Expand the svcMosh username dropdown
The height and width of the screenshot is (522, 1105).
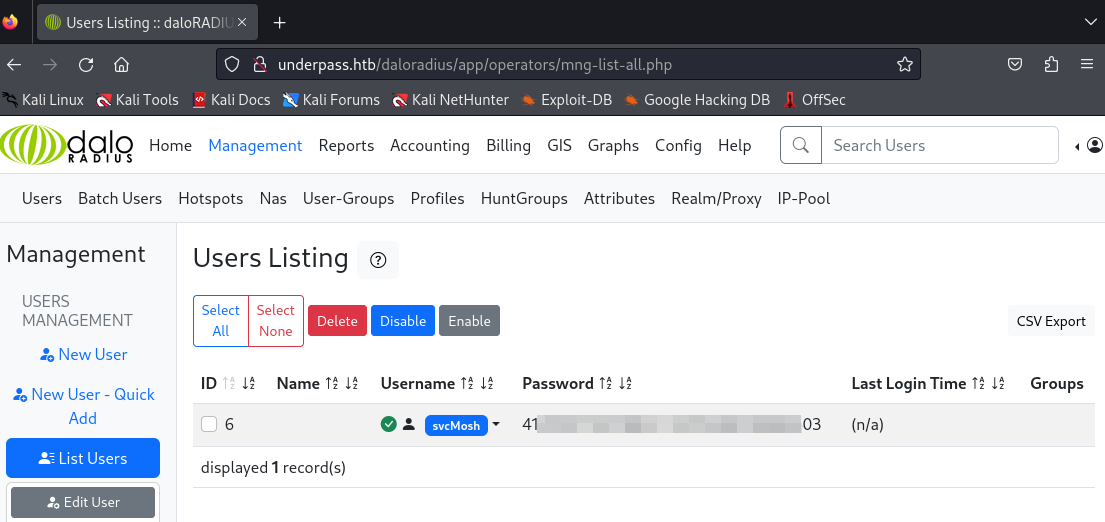click(496, 424)
